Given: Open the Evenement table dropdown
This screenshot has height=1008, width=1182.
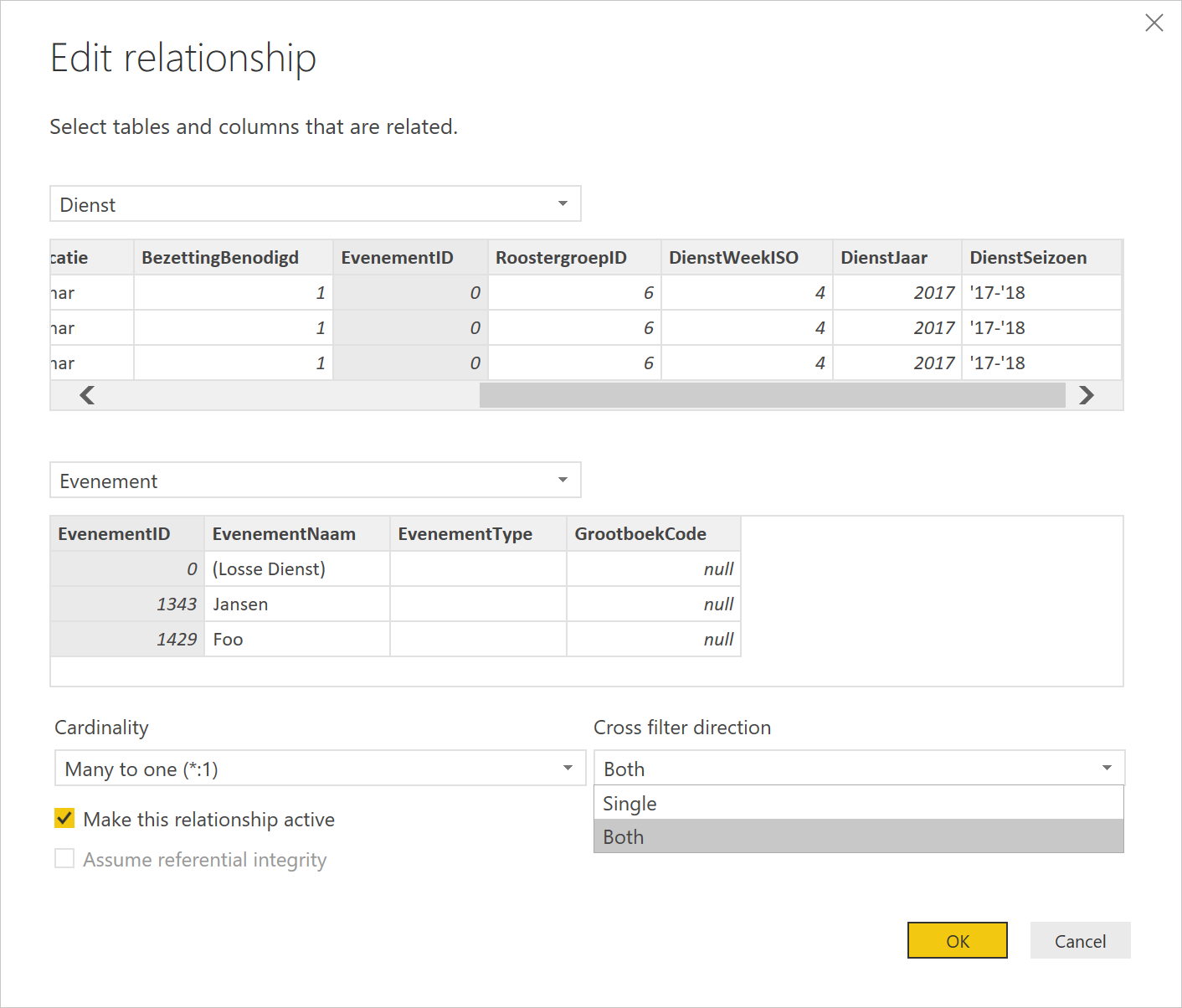Looking at the screenshot, I should (316, 481).
